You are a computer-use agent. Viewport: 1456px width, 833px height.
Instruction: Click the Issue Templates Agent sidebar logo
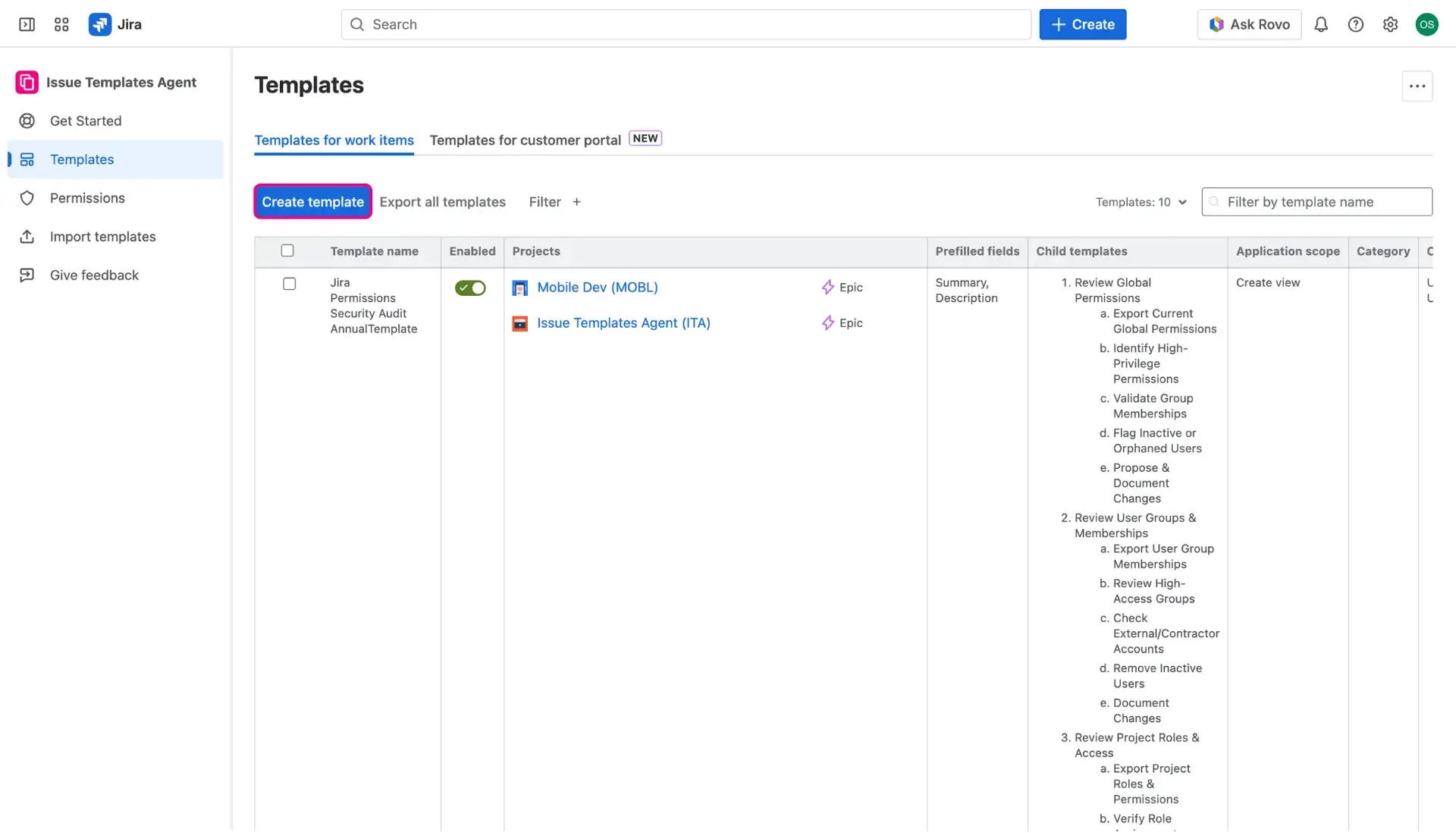click(x=26, y=82)
